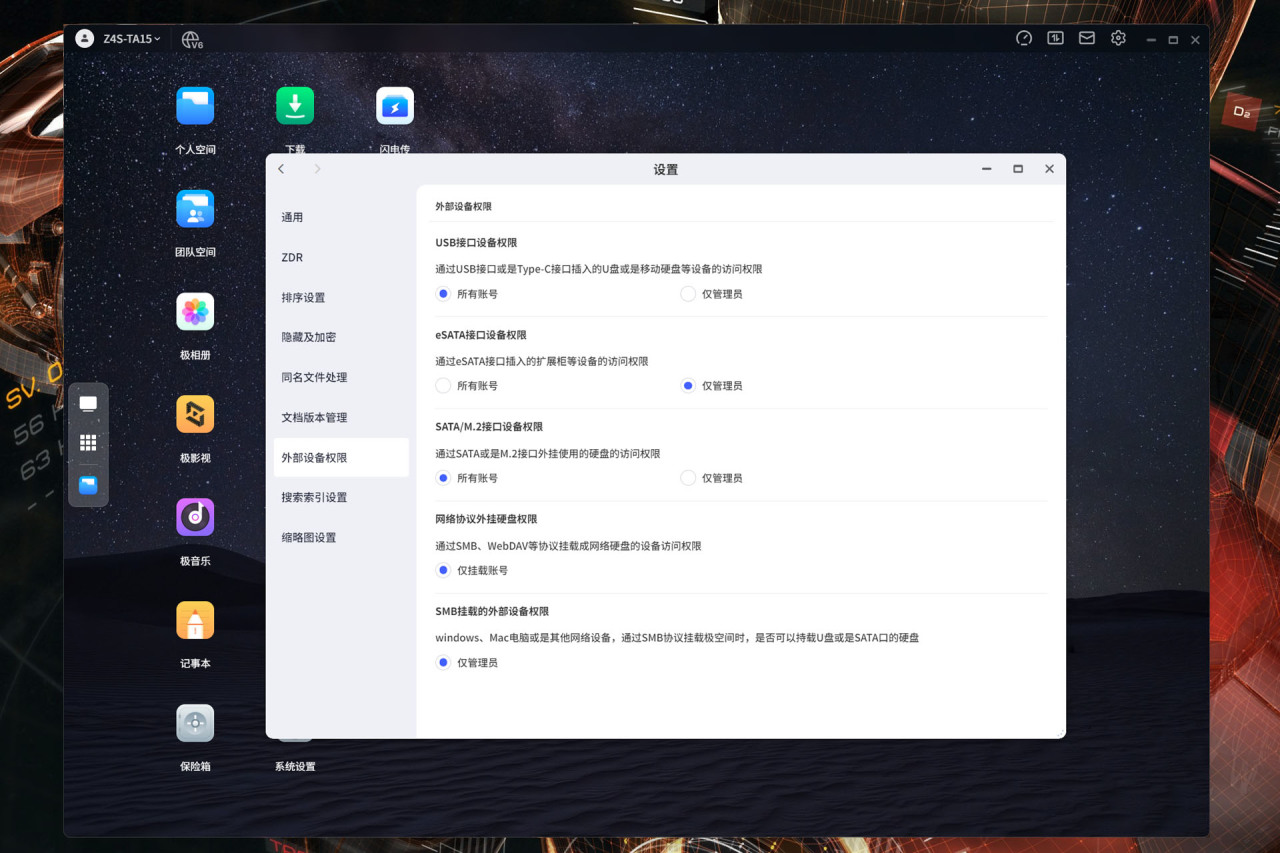Select 仅管理员 for USB接口设备权限
This screenshot has height=853, width=1280.
pos(688,294)
